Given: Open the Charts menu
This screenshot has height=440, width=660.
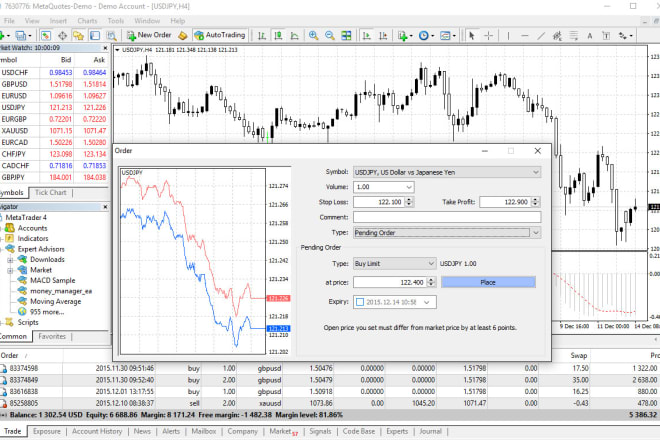Looking at the screenshot, I should point(87,21).
